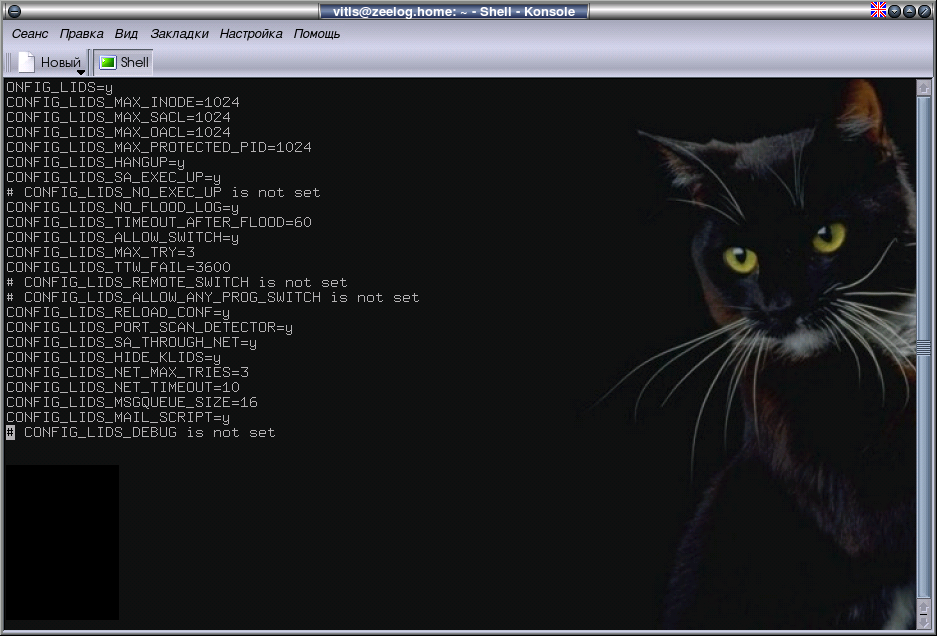937x636 pixels.
Task: Click line CONFIG_LIDS_REMOTE_SWITCH is not set
Action: coord(176,282)
